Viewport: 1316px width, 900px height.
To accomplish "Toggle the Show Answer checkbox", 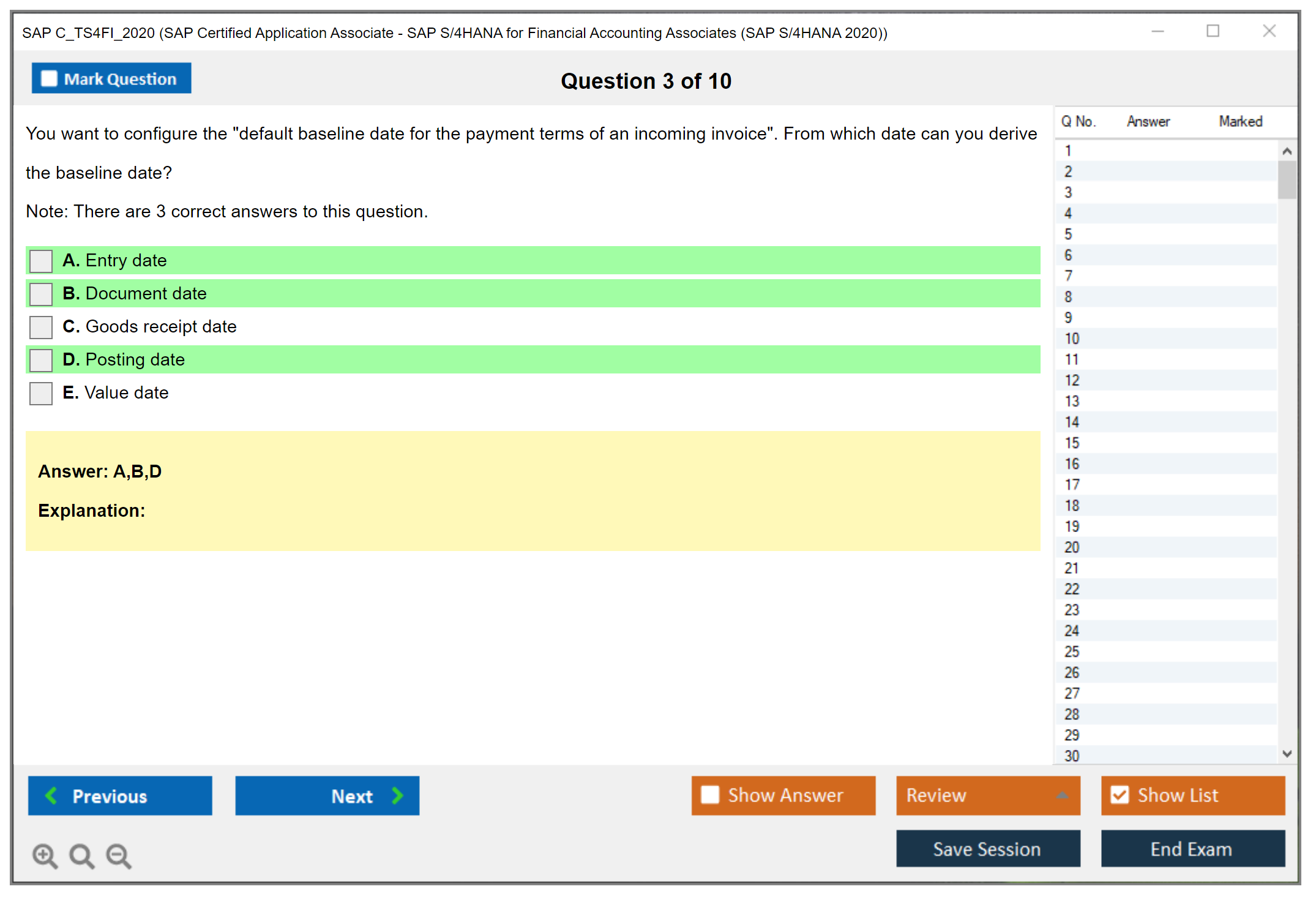I will click(710, 795).
